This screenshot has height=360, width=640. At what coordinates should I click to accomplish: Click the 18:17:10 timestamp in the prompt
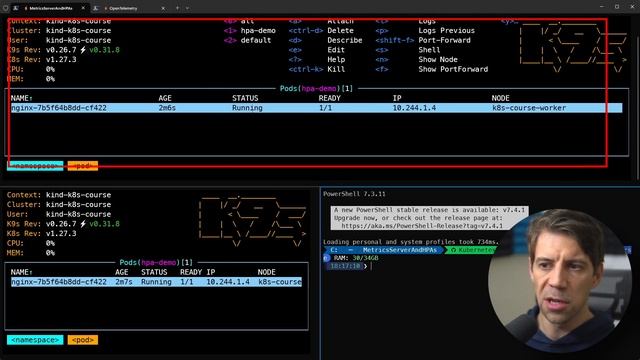pos(345,266)
